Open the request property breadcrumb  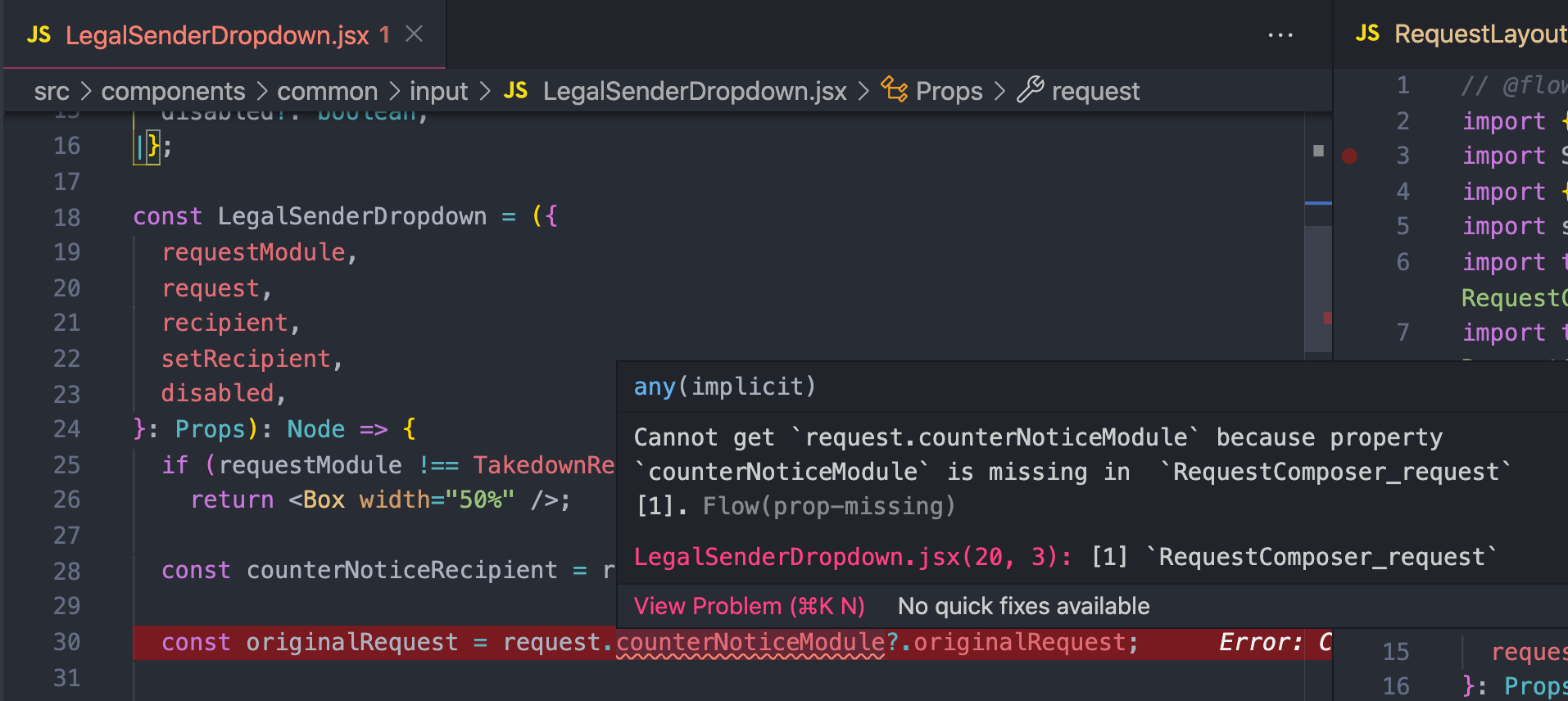[x=1095, y=91]
